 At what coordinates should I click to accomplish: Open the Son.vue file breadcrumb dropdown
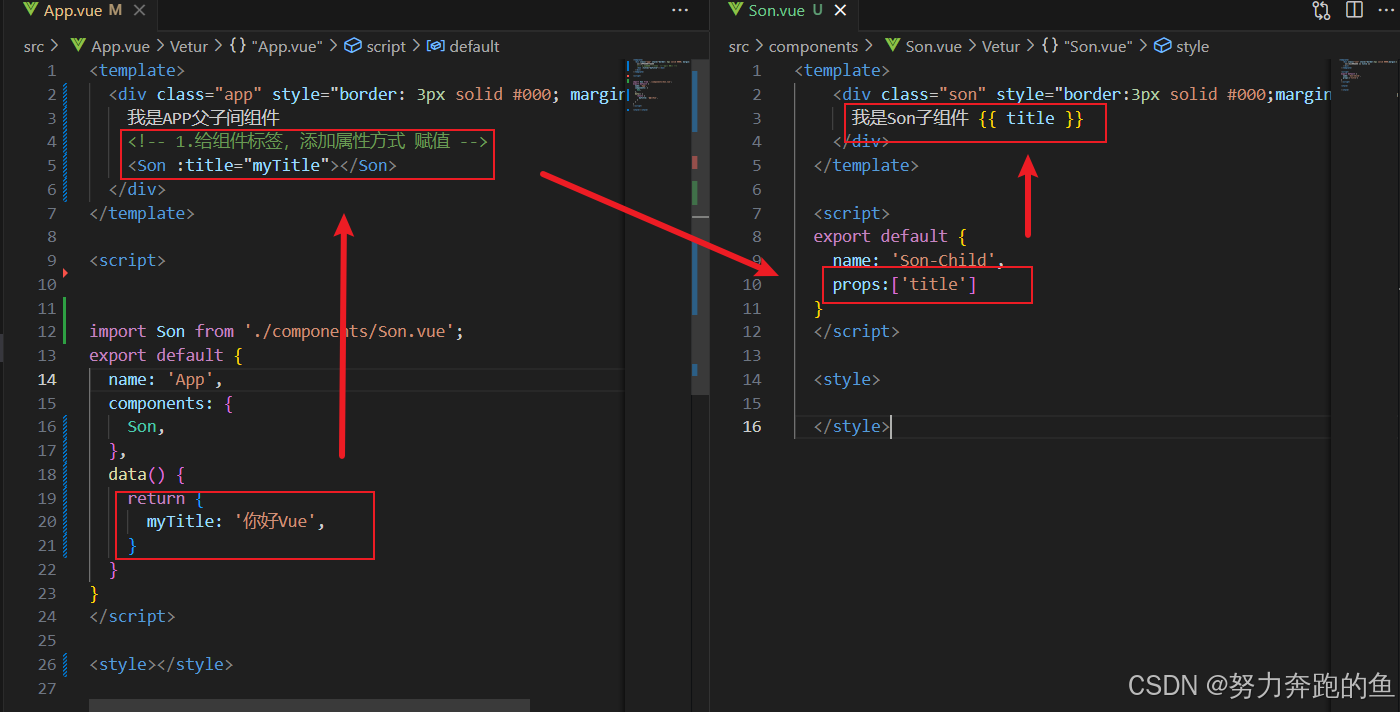pos(933,46)
